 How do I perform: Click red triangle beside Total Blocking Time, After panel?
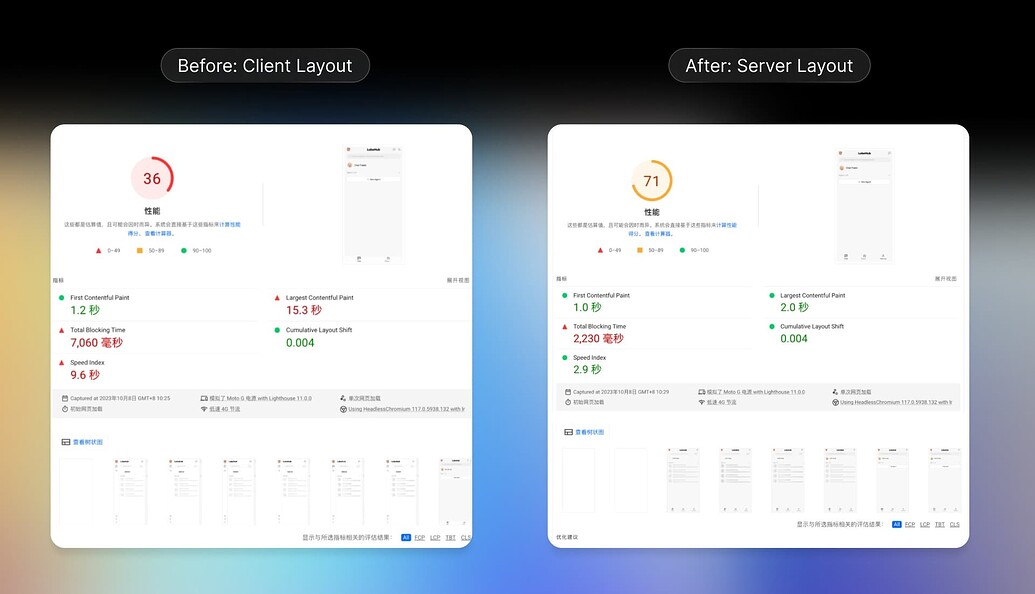(564, 327)
